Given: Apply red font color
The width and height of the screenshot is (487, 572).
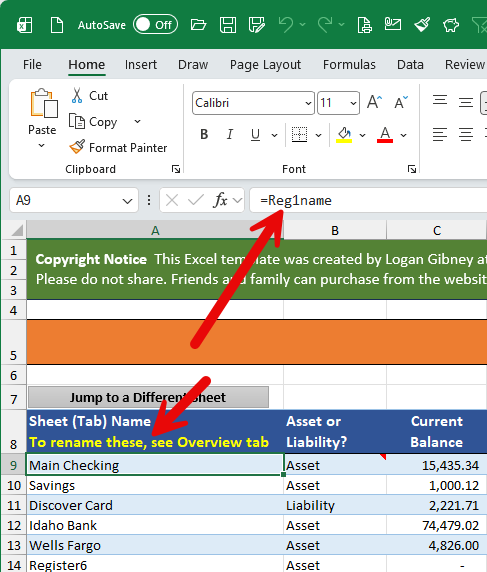Looking at the screenshot, I should (385, 135).
